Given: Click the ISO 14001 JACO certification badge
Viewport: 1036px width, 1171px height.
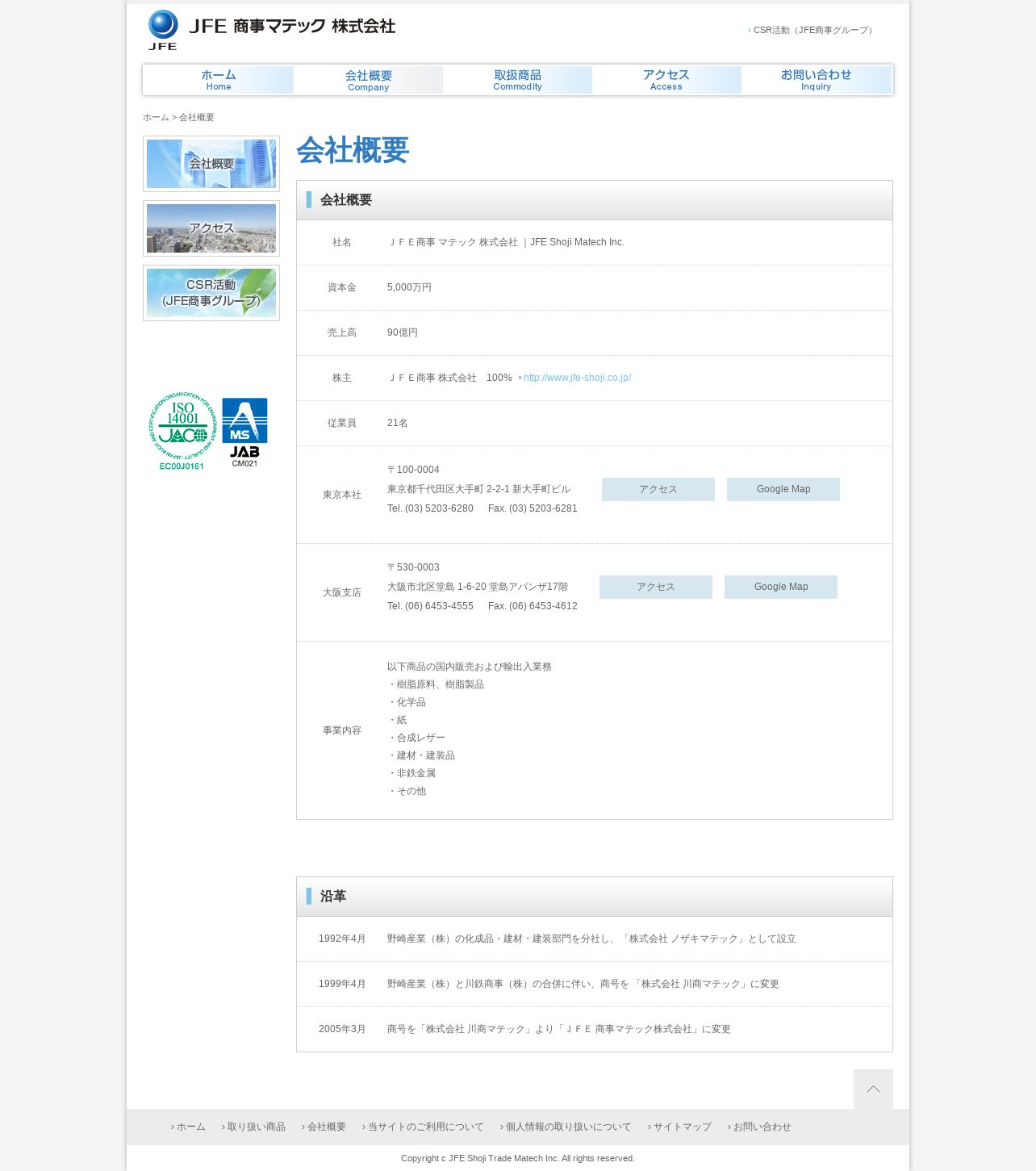Looking at the screenshot, I should (x=183, y=432).
